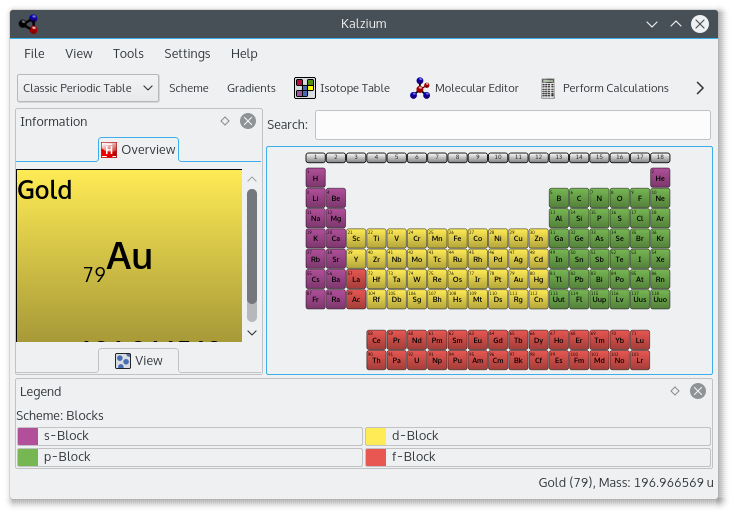
Task: Click into the Search field
Action: pos(513,125)
